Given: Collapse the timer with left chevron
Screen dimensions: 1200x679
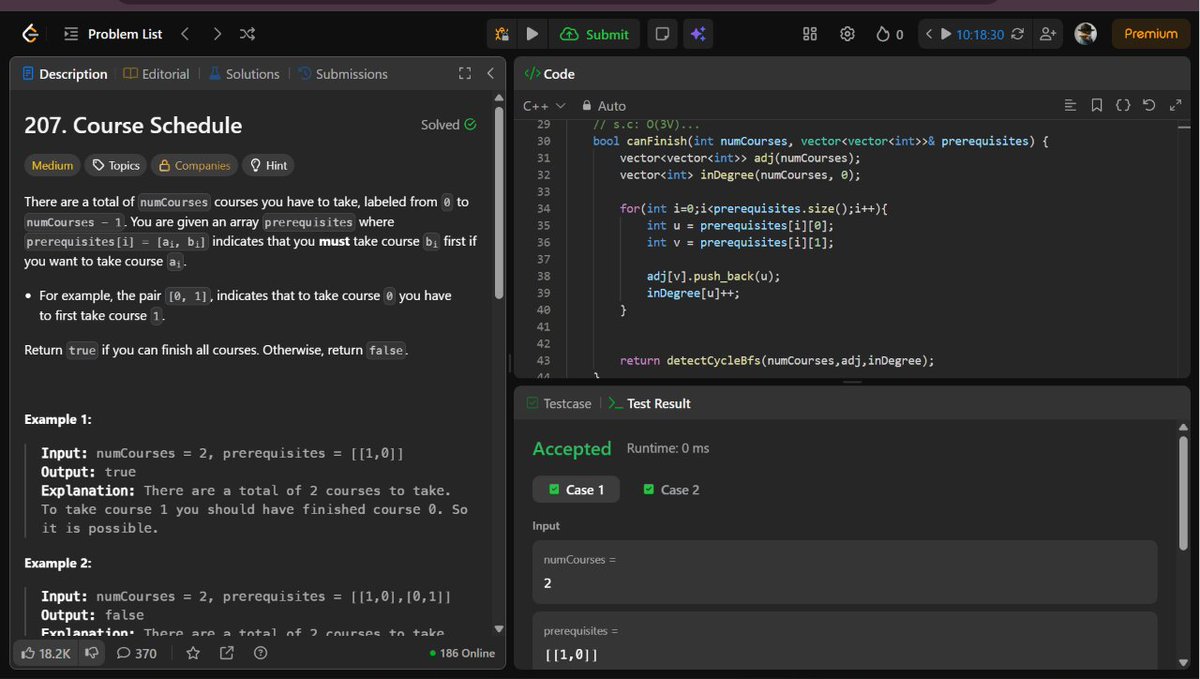Looking at the screenshot, I should tap(928, 34).
